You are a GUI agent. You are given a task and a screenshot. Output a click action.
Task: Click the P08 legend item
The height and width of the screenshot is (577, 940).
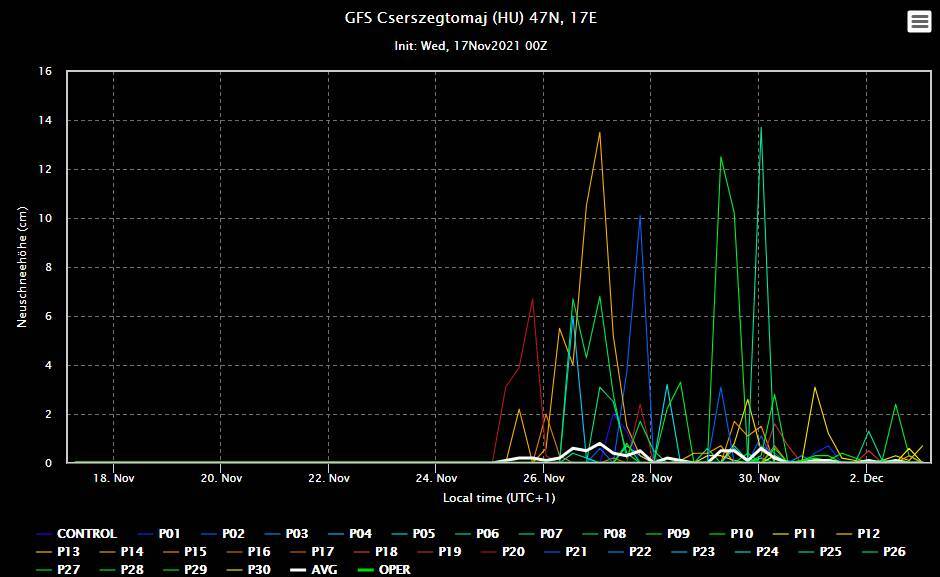click(x=614, y=534)
